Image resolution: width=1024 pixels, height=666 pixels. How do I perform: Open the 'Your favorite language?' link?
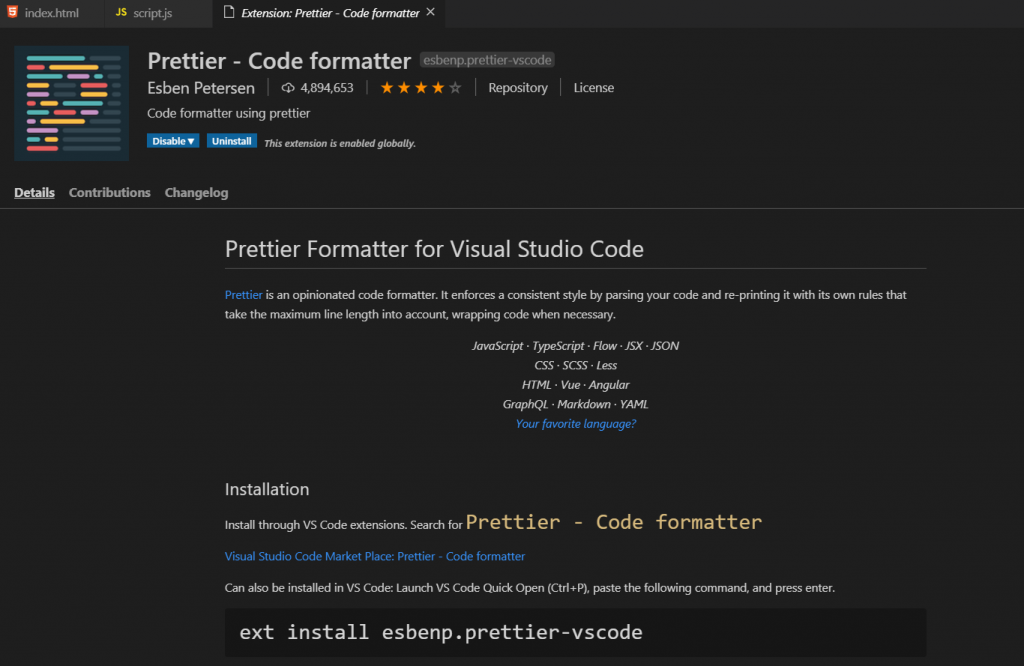[575, 424]
